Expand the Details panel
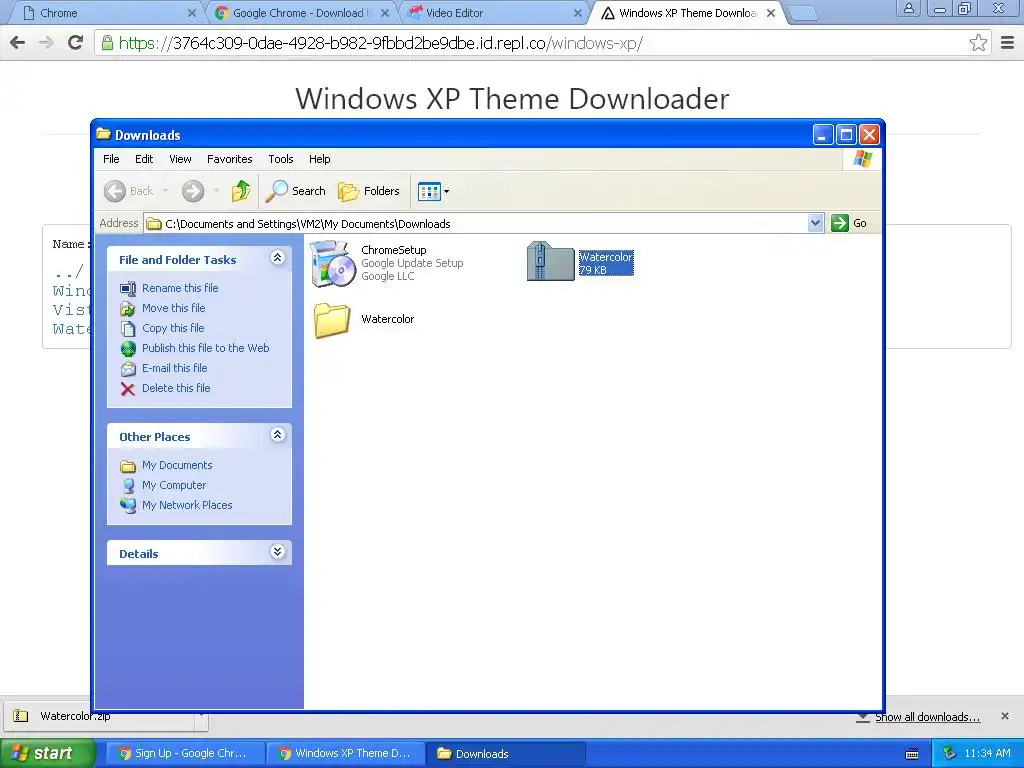Viewport: 1024px width, 768px height. point(278,552)
